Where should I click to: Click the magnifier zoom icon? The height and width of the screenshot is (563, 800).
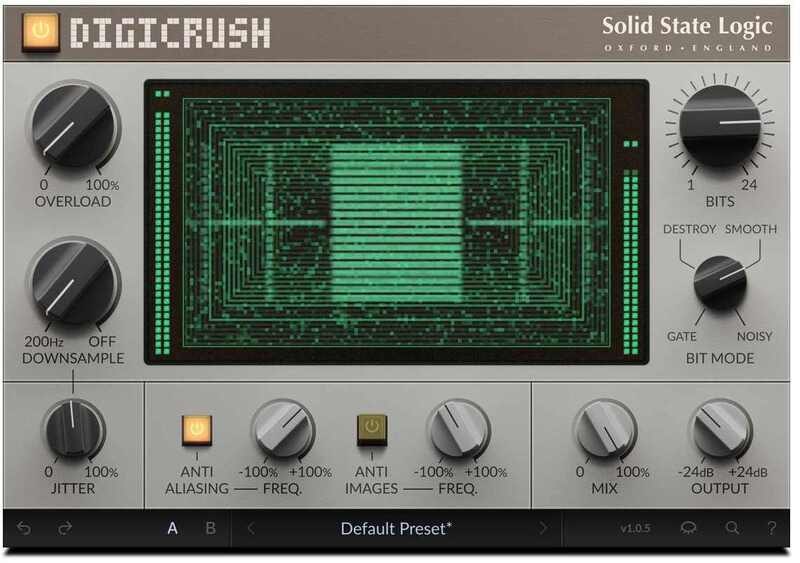click(733, 528)
